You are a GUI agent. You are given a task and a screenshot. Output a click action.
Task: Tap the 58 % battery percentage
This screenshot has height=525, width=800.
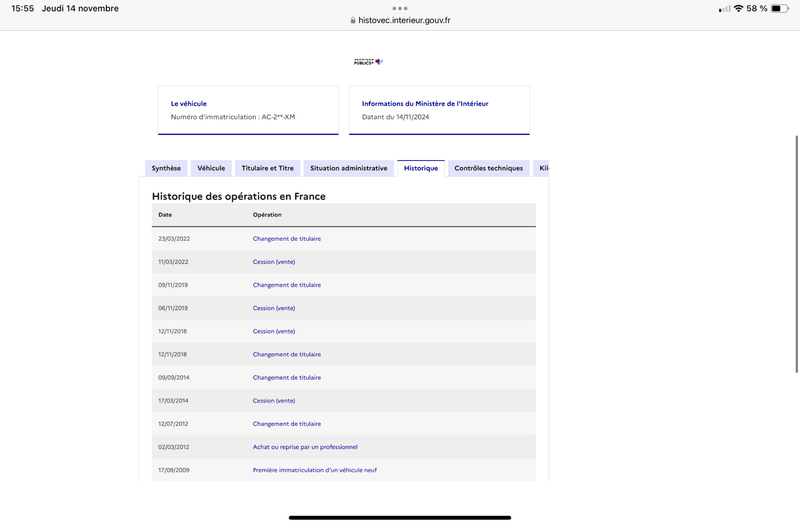(x=757, y=9)
